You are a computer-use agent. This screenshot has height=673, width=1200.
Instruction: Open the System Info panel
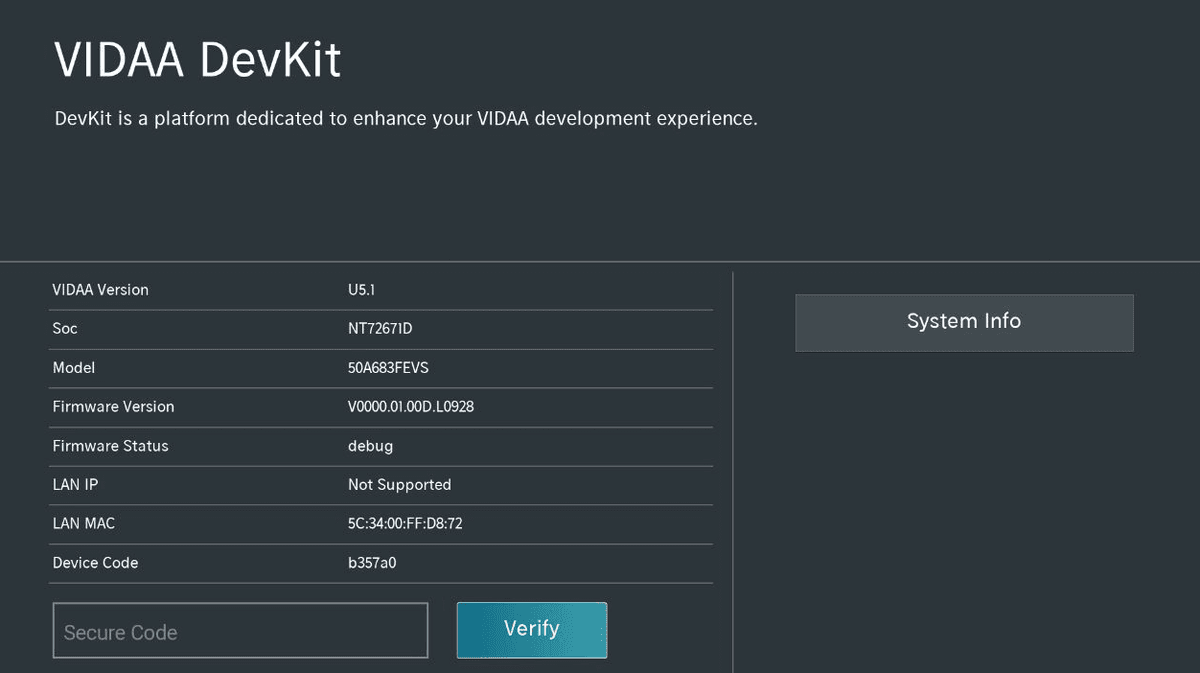click(963, 322)
